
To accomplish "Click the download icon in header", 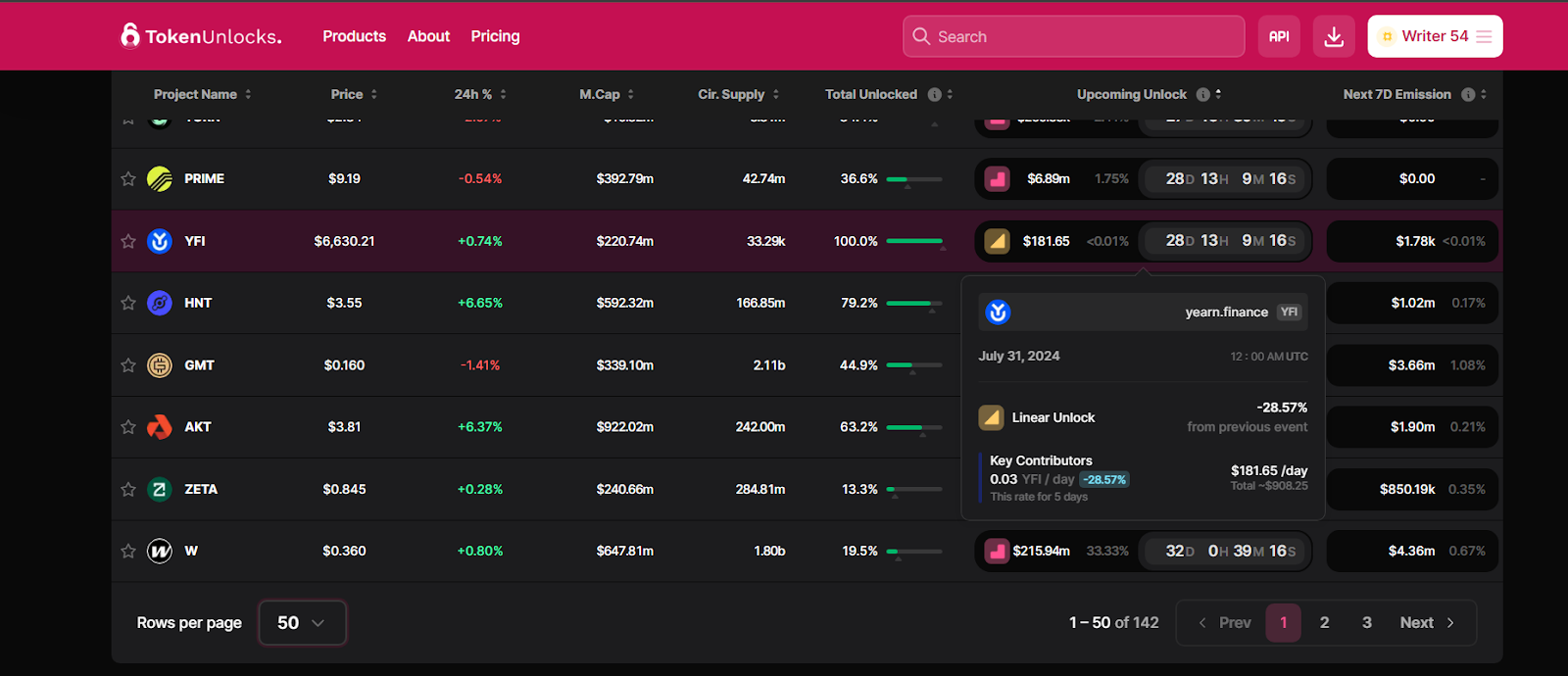I will pyautogui.click(x=1334, y=36).
